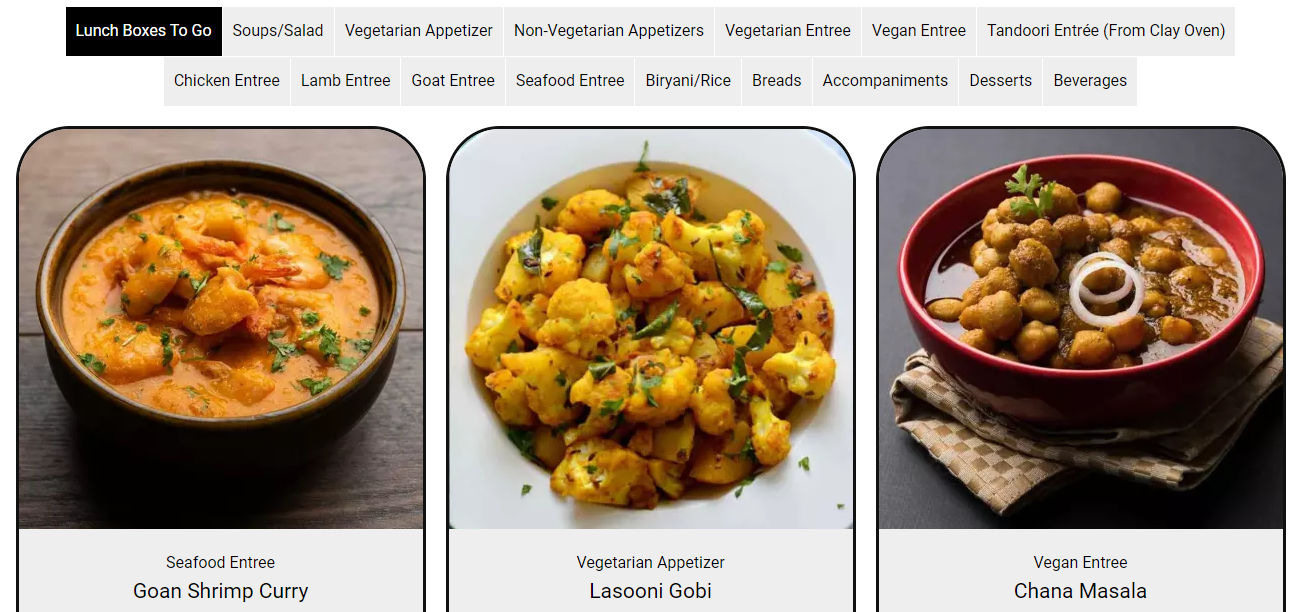This screenshot has height=612, width=1294.
Task: Select the Chana Masala dish photo
Action: (x=1081, y=329)
